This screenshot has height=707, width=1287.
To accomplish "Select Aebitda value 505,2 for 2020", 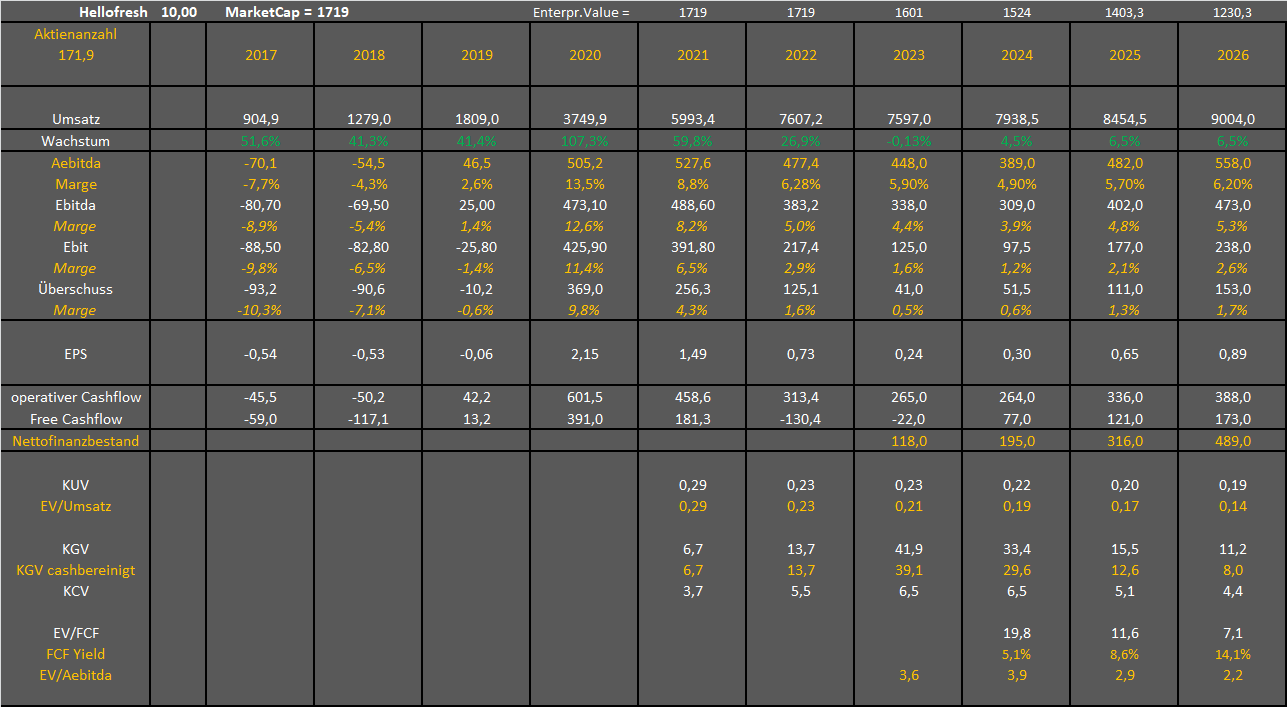I will click(585, 163).
